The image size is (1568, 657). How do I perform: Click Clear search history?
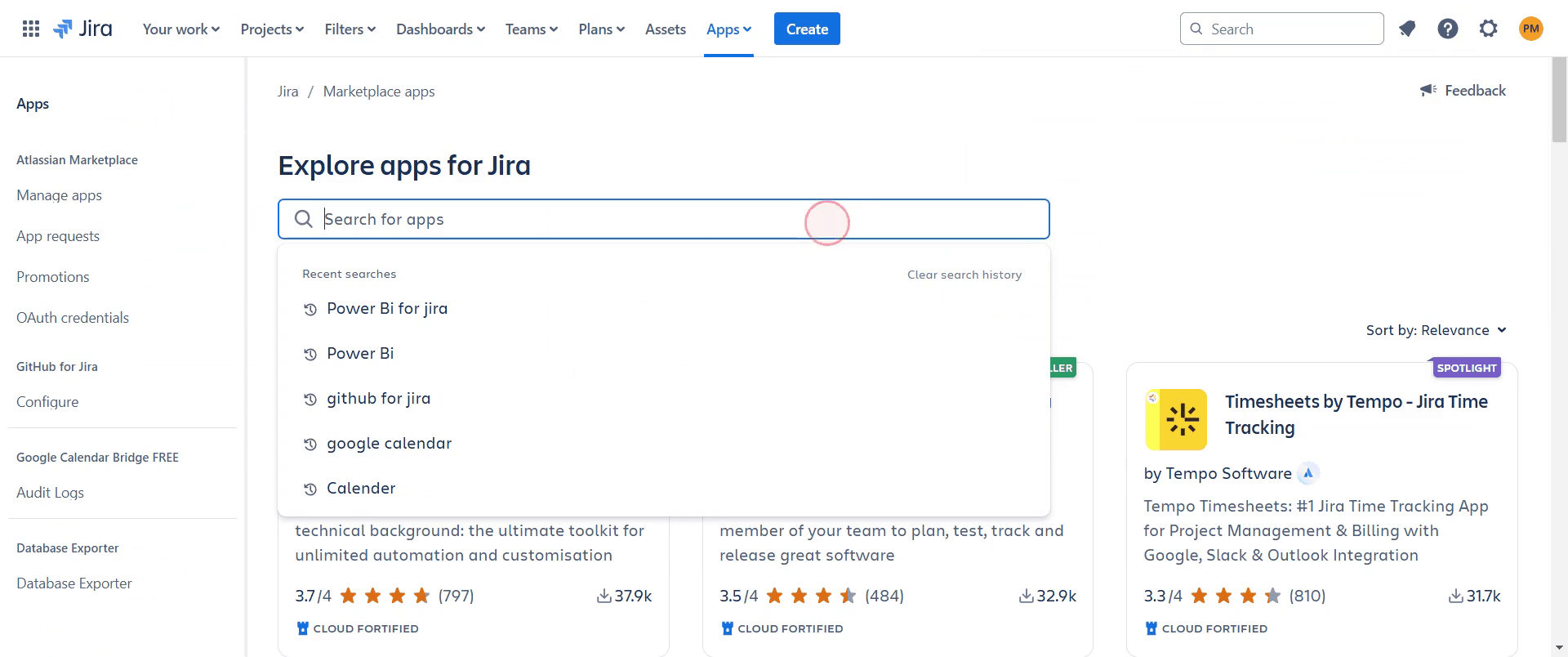point(964,275)
